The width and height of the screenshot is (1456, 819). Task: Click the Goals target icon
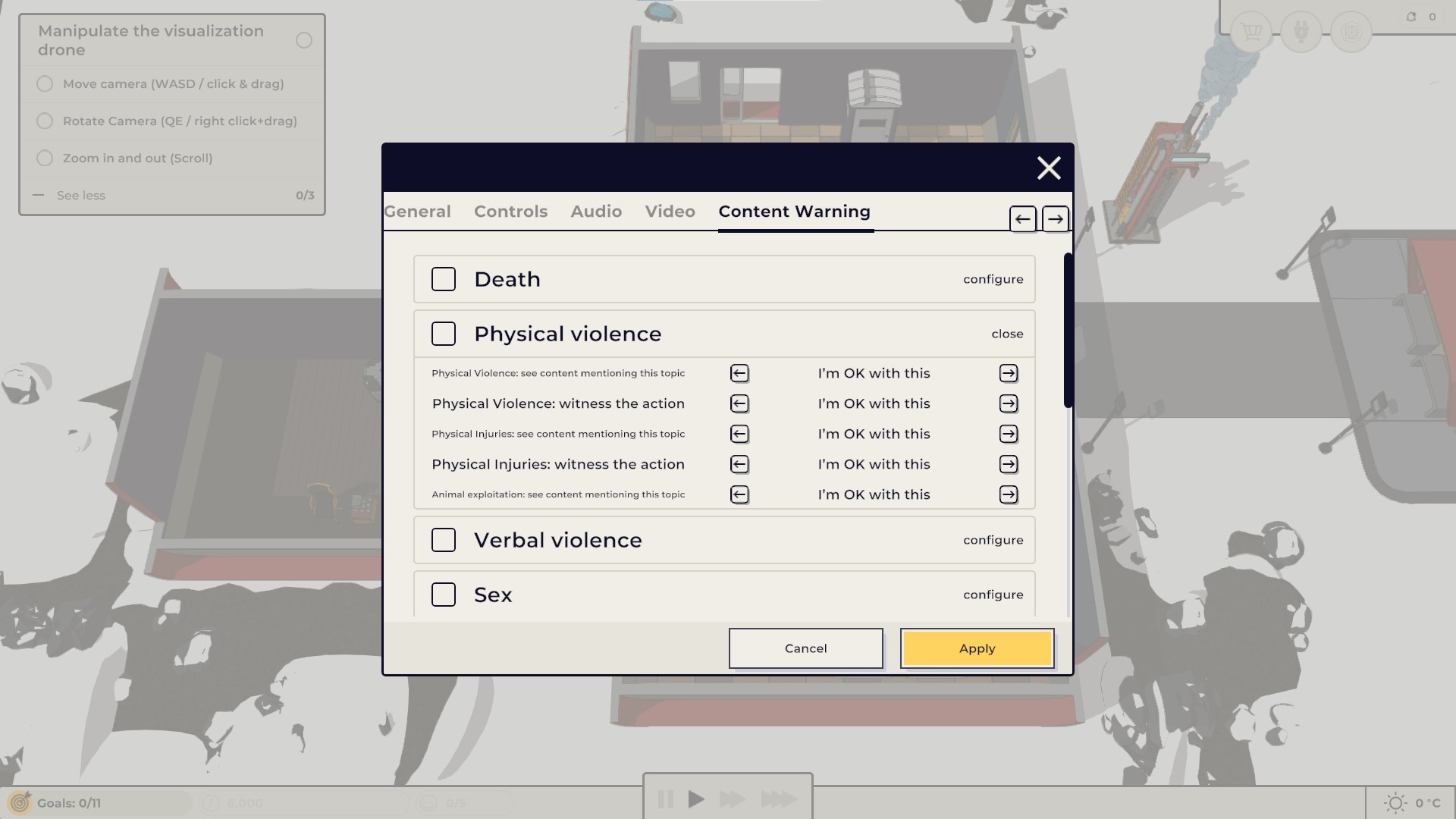click(20, 802)
